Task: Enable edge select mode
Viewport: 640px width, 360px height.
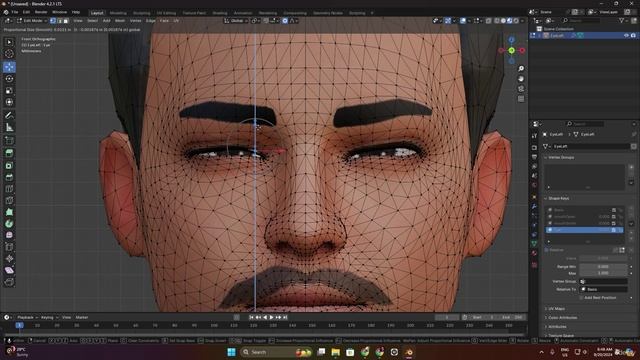Action: [x=60, y=20]
